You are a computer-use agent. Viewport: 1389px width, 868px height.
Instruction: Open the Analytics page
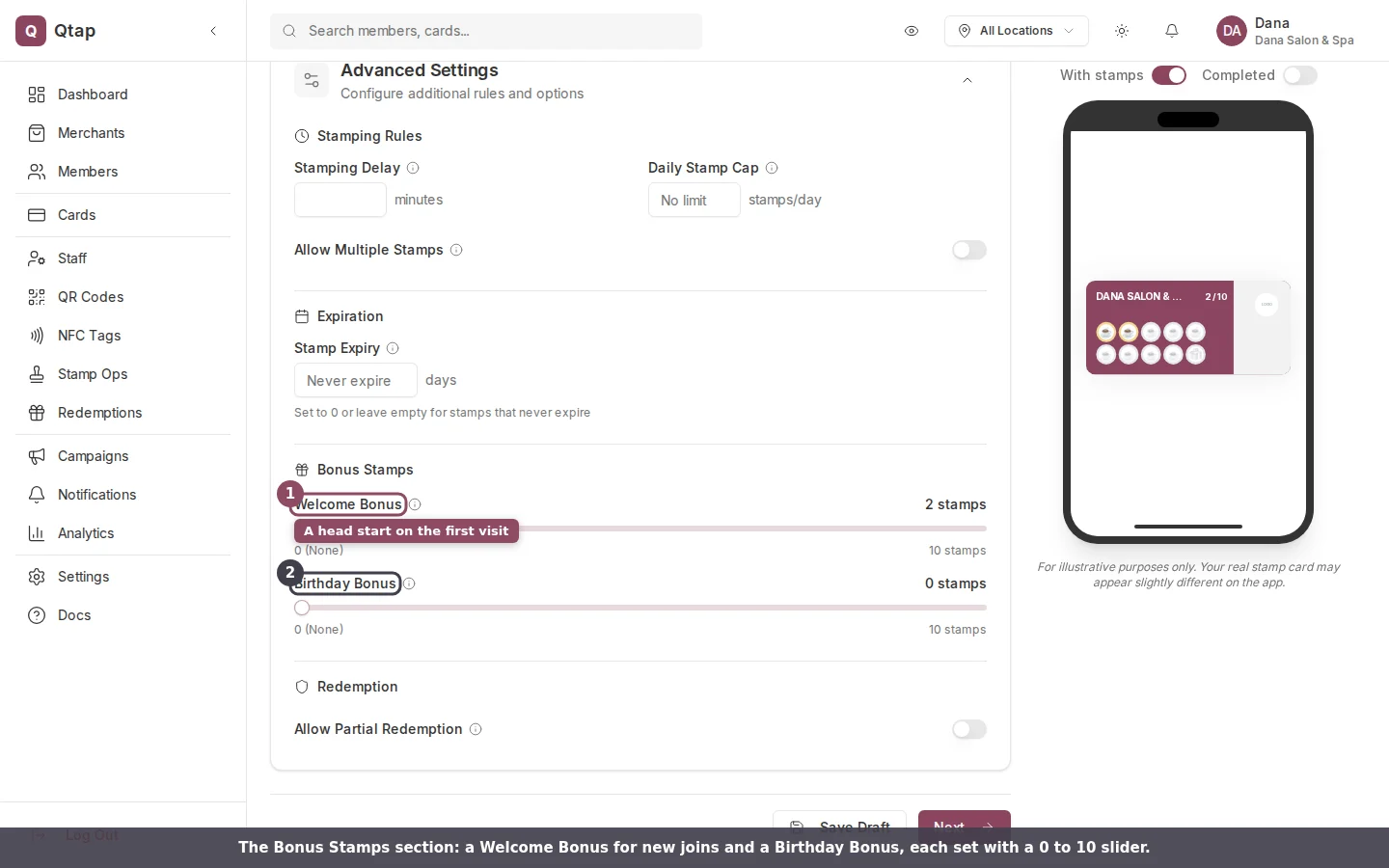point(123,533)
